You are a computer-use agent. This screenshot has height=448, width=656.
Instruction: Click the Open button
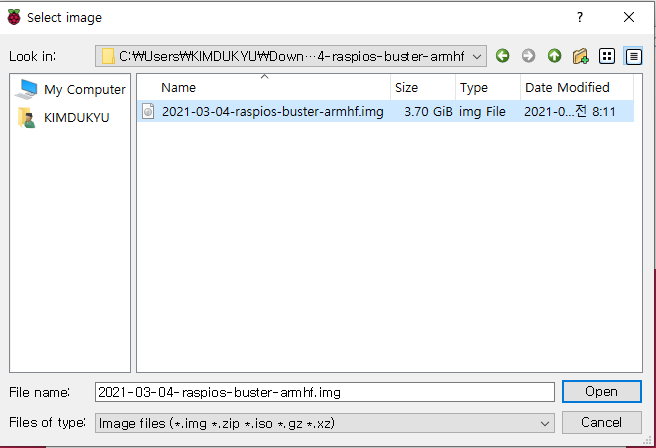[x=601, y=391]
